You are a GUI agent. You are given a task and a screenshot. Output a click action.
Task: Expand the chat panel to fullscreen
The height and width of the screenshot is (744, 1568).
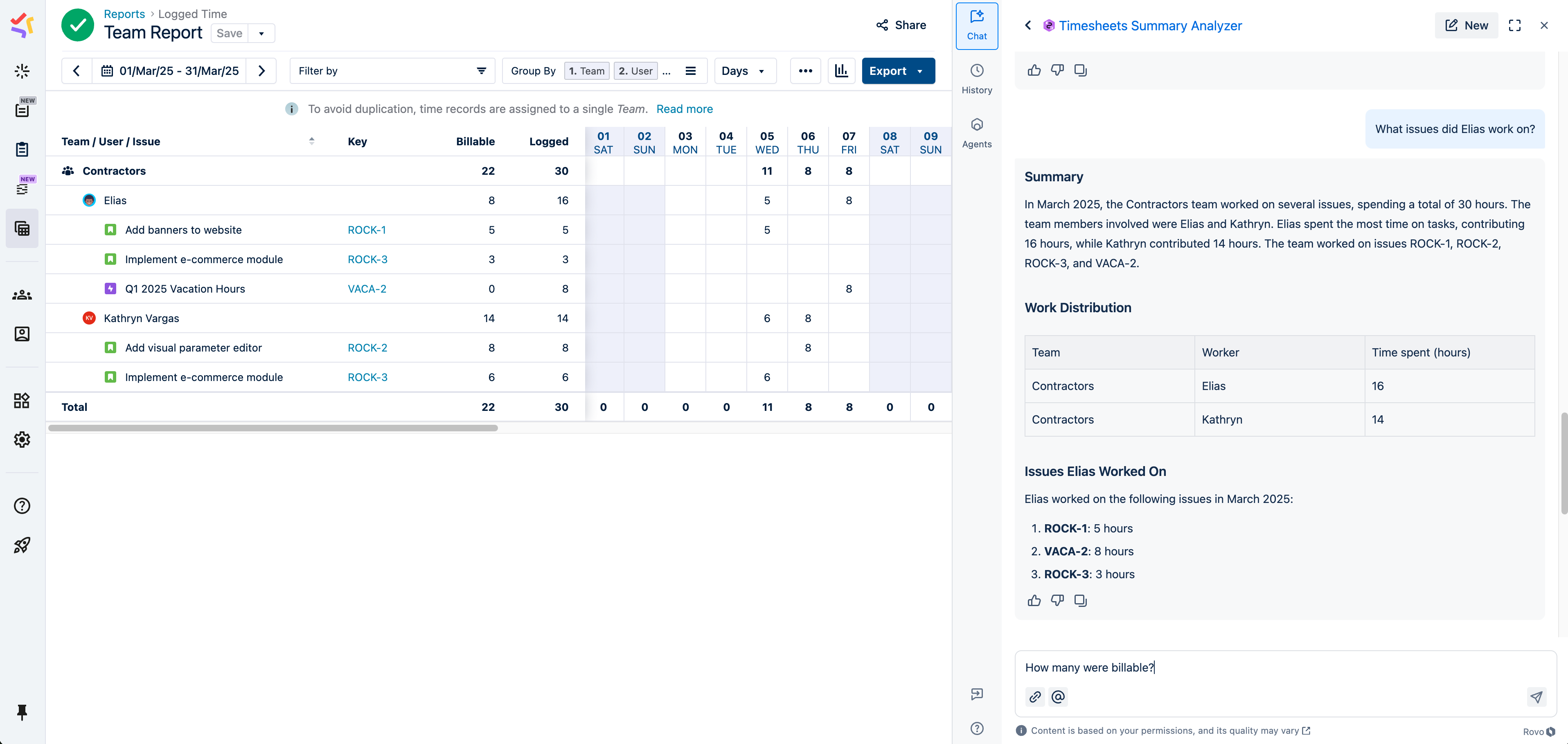coord(1514,25)
